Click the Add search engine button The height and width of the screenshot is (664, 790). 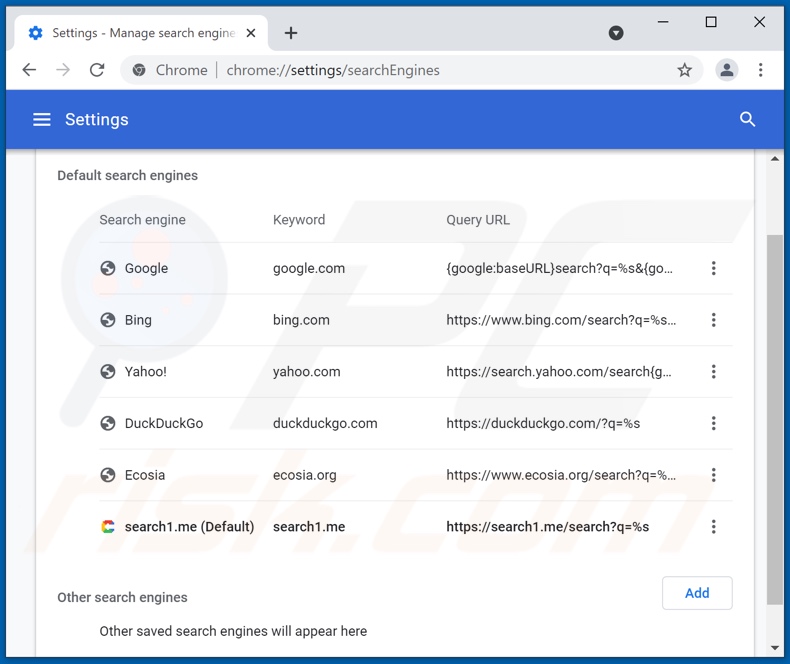(x=697, y=593)
